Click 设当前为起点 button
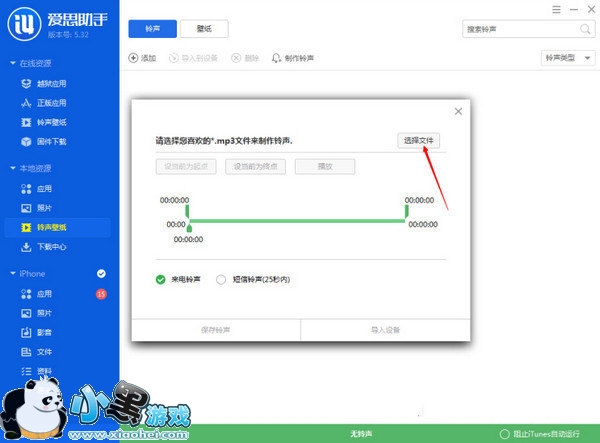 point(186,166)
